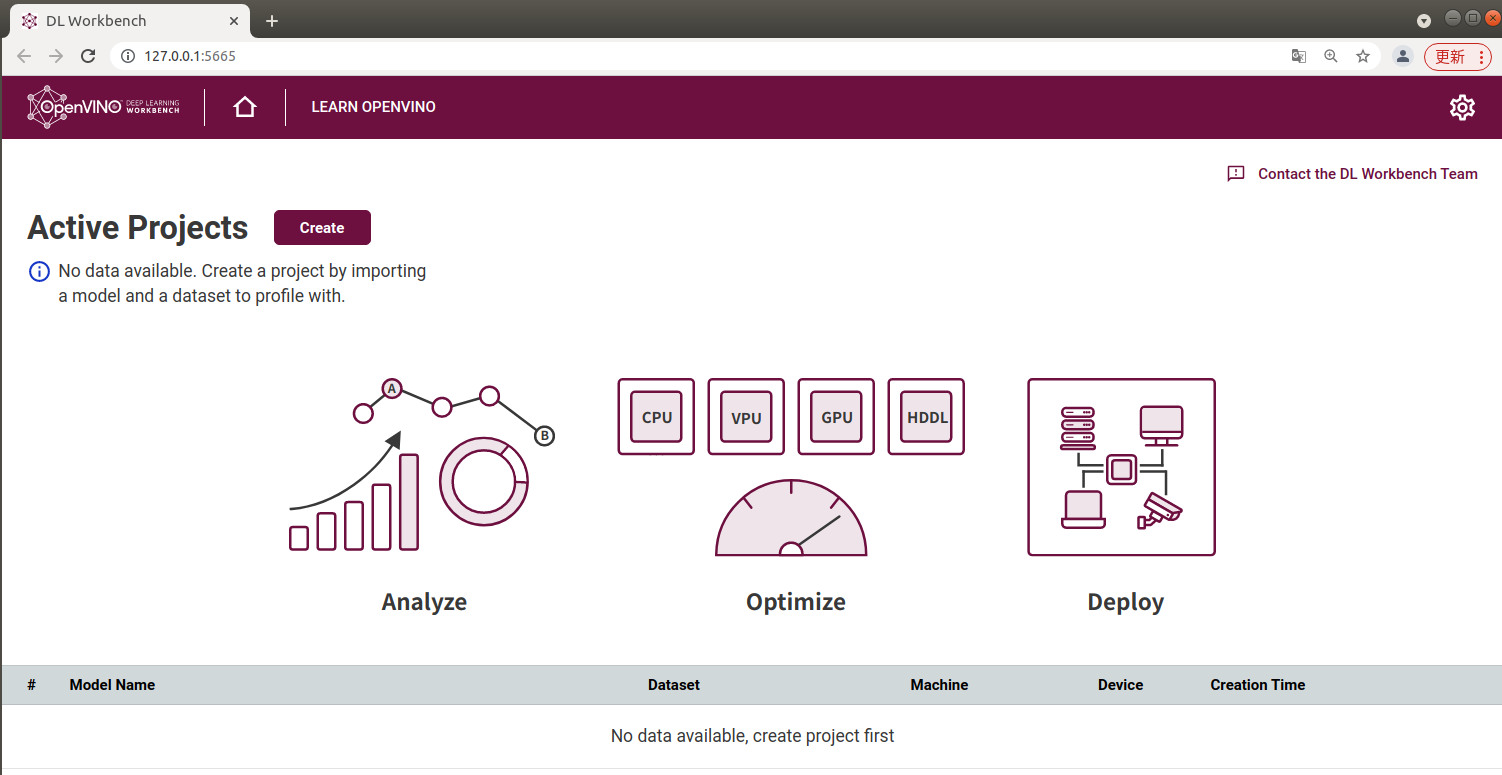Open the browser zoom magnifier icon
Viewport: 1502px width, 775px height.
[1330, 56]
